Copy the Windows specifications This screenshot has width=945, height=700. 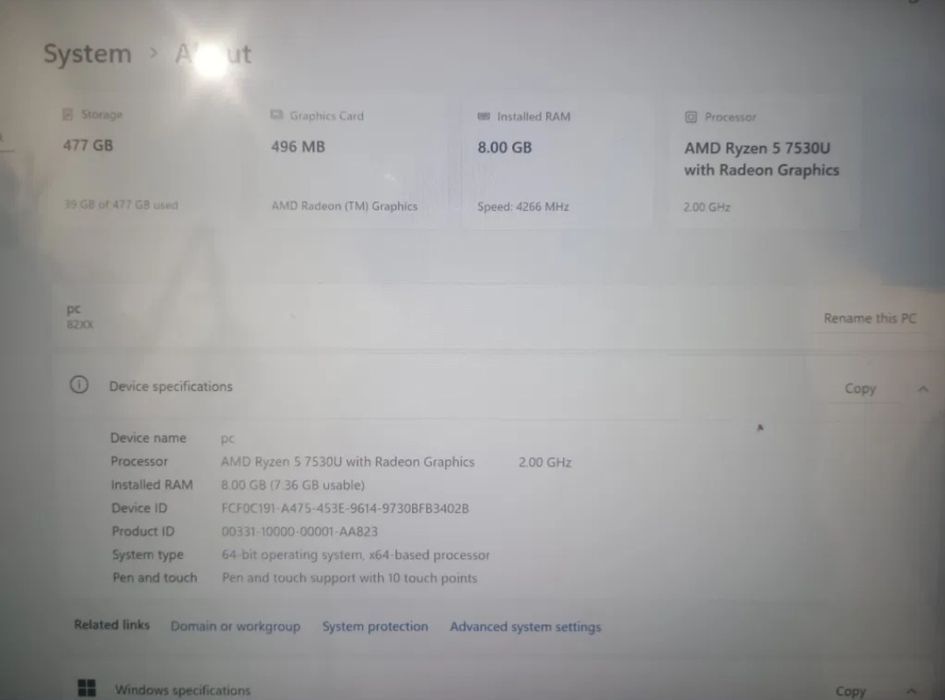[x=850, y=691]
